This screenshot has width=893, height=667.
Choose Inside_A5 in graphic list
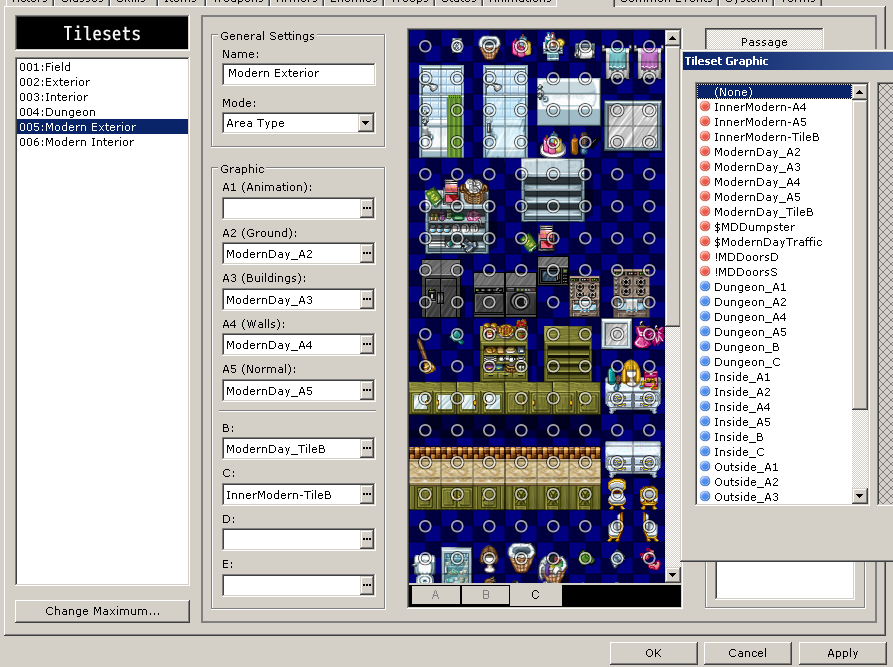coord(775,422)
